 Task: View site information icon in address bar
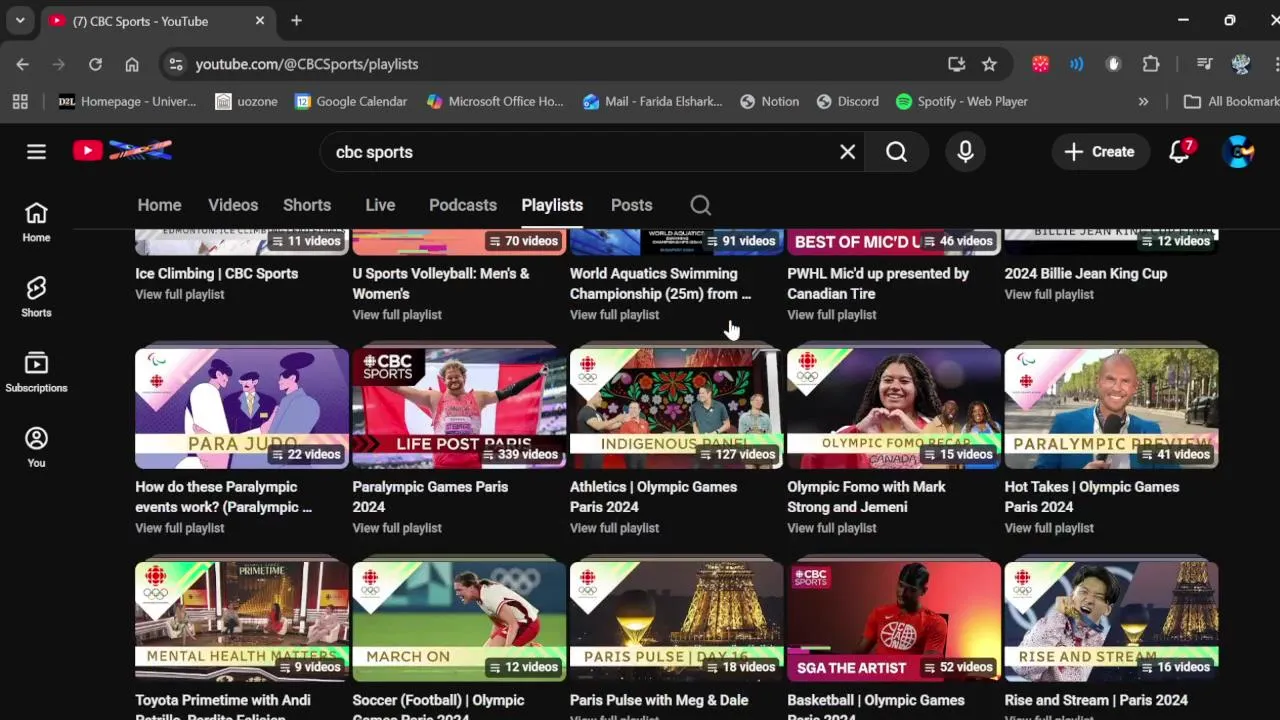pyautogui.click(x=176, y=64)
